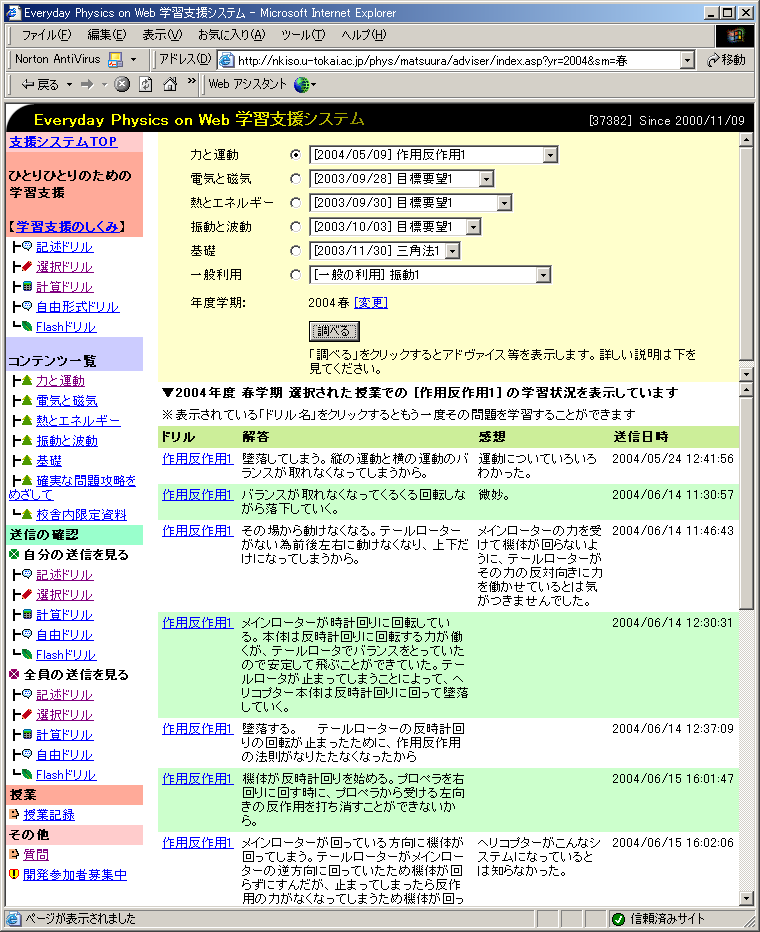This screenshot has width=760, height=932.
Task: Click the tree icon next to 振動と波動
Action: (x=27, y=440)
